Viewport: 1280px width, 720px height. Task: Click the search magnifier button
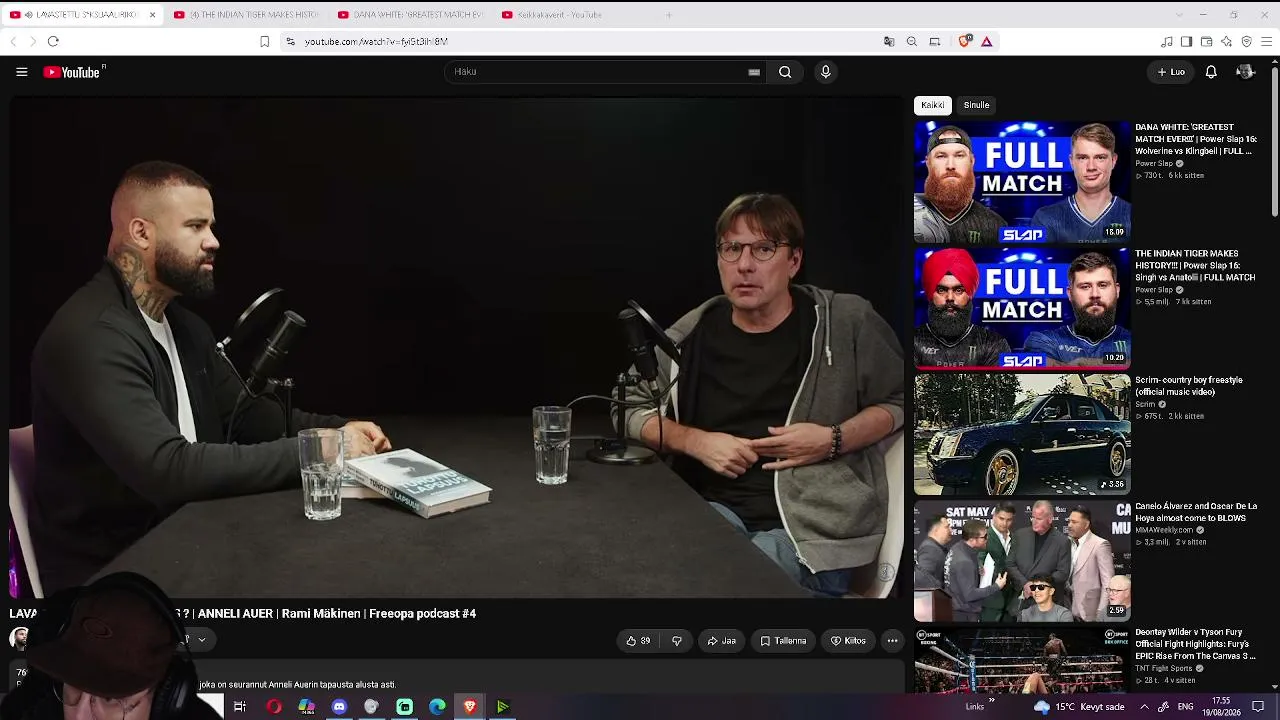tap(785, 72)
